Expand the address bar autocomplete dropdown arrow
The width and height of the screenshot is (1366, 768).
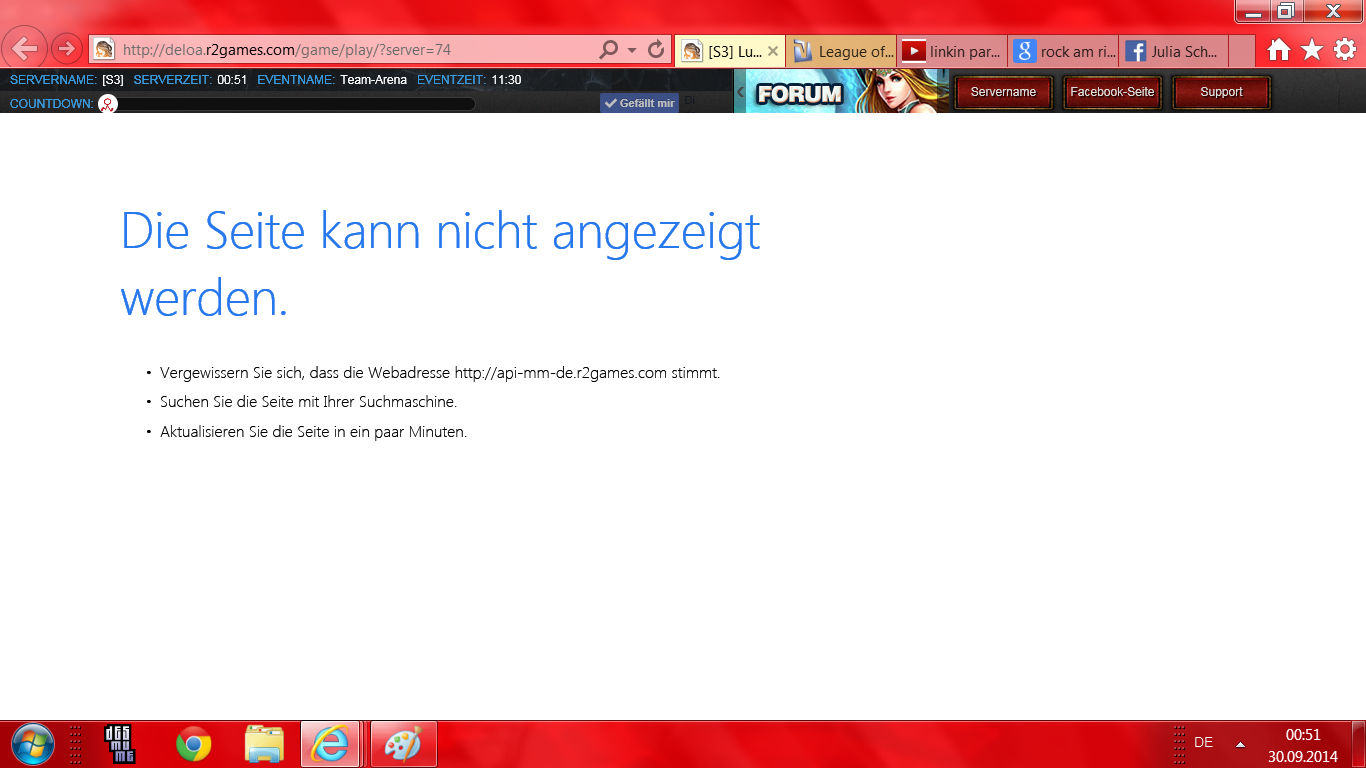coord(632,49)
